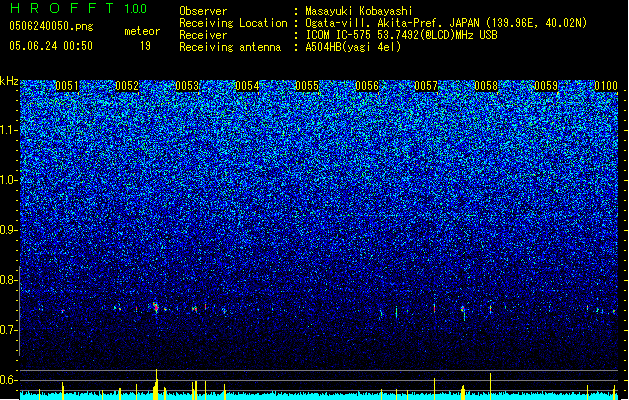Click the 0.7 kHz axis label
The width and height of the screenshot is (629, 400).
click(x=9, y=330)
